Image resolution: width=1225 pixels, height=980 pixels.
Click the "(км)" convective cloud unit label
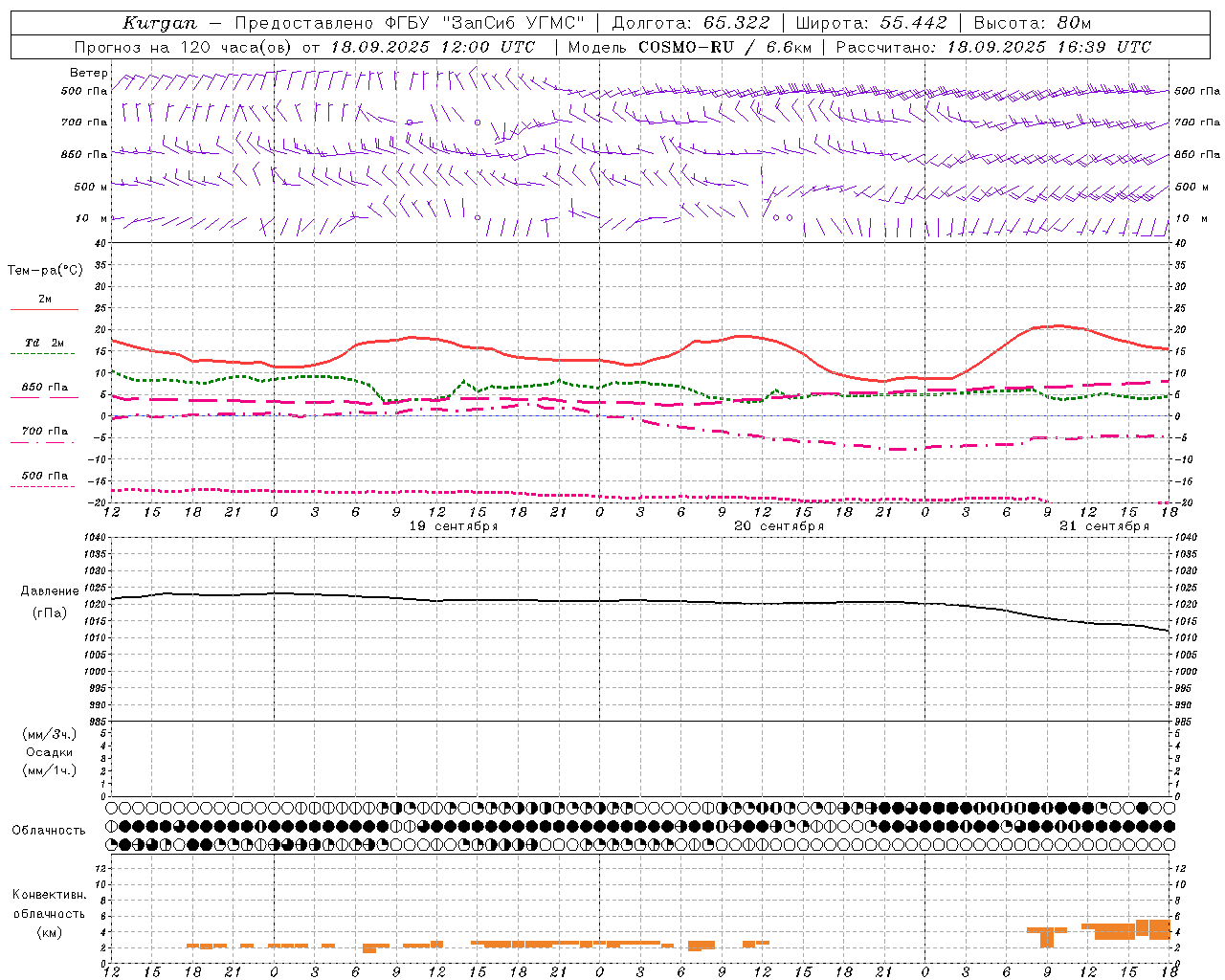(49, 932)
